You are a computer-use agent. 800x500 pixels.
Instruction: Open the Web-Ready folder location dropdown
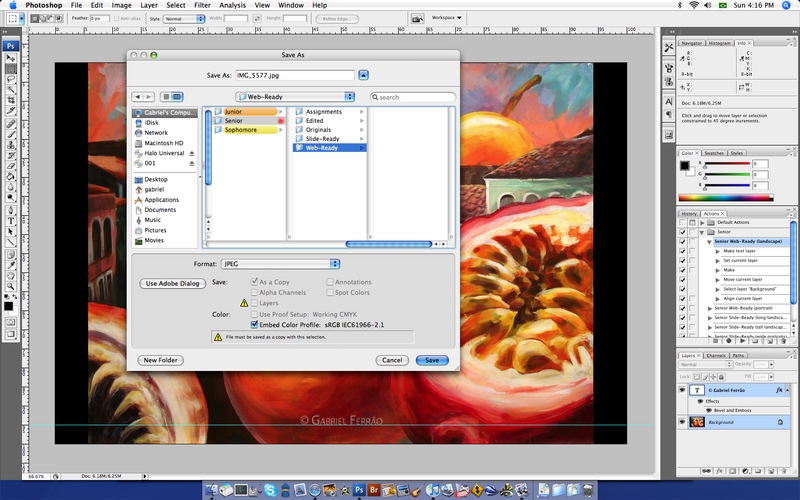(293, 97)
